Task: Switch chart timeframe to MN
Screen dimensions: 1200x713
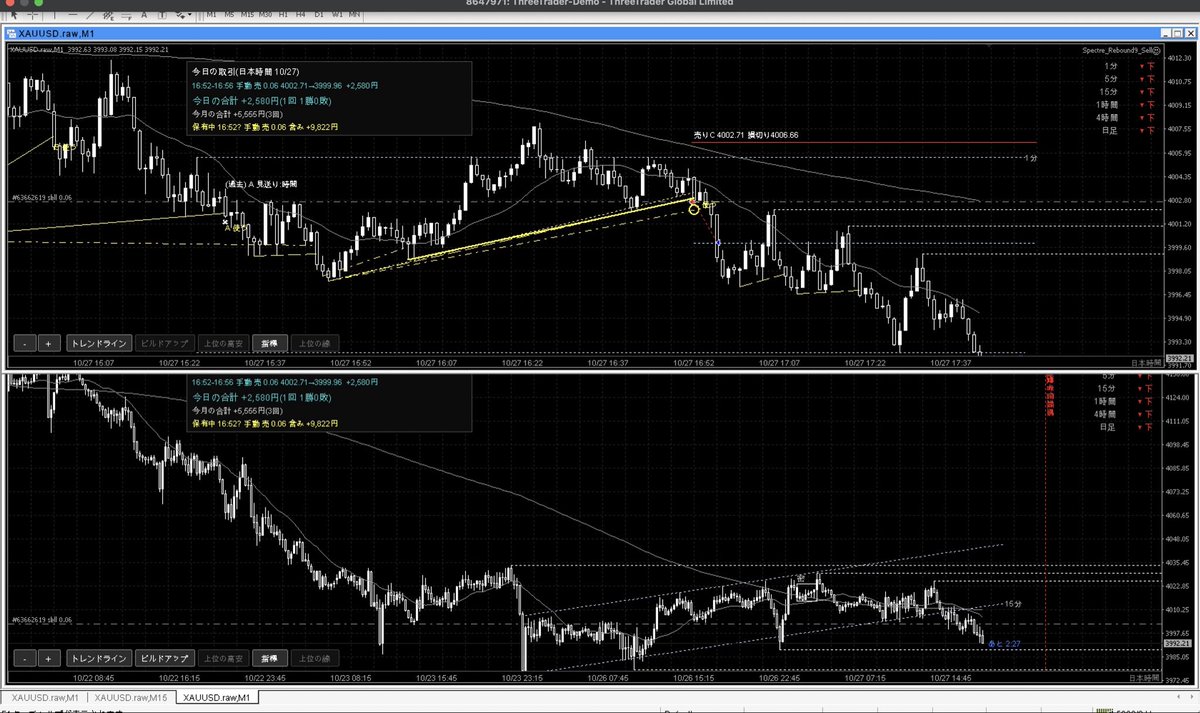Action: point(354,15)
